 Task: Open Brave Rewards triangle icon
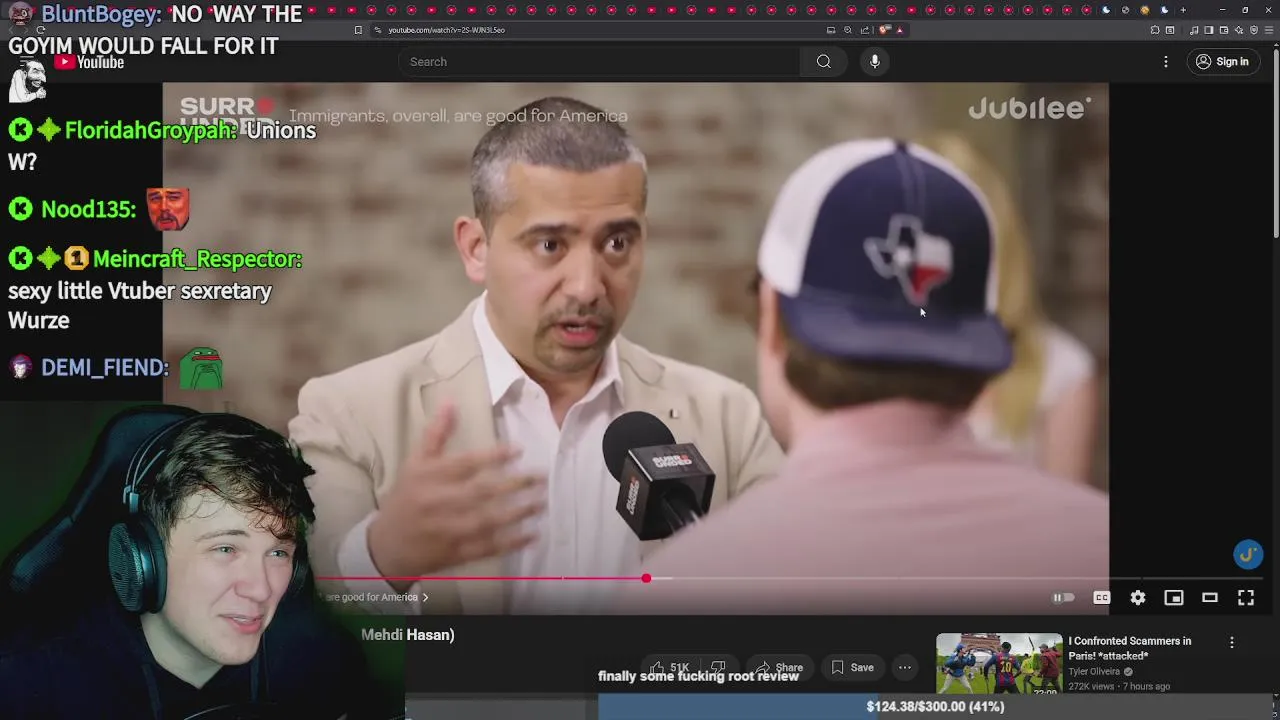coord(900,30)
